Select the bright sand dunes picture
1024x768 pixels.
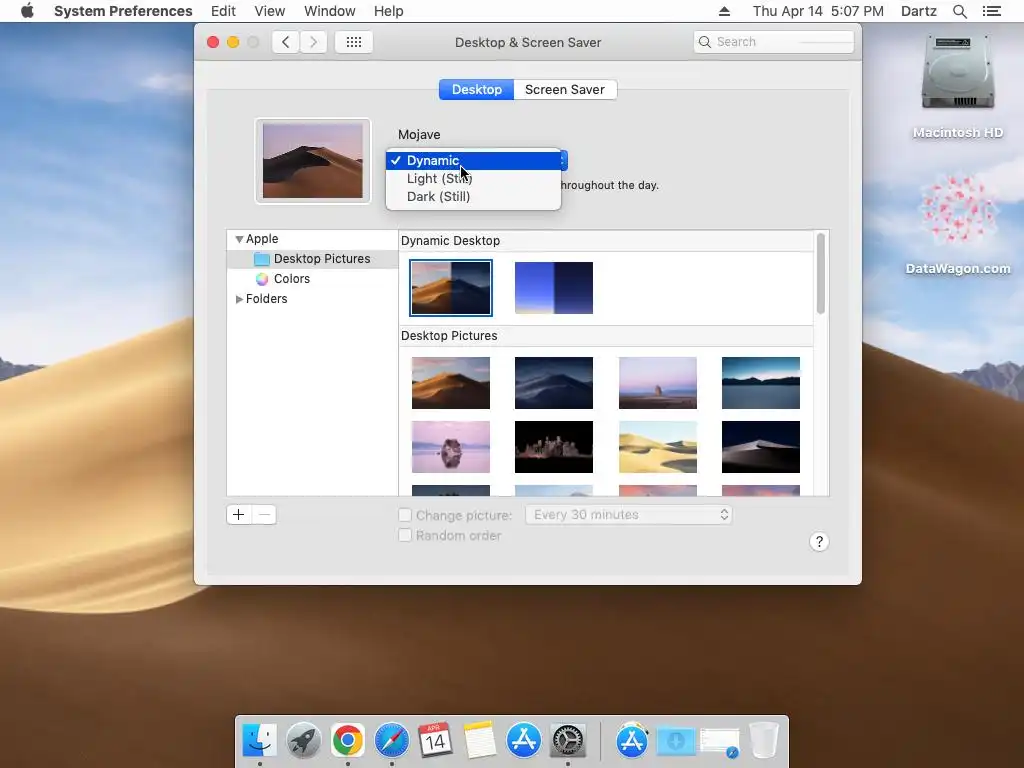pos(658,447)
